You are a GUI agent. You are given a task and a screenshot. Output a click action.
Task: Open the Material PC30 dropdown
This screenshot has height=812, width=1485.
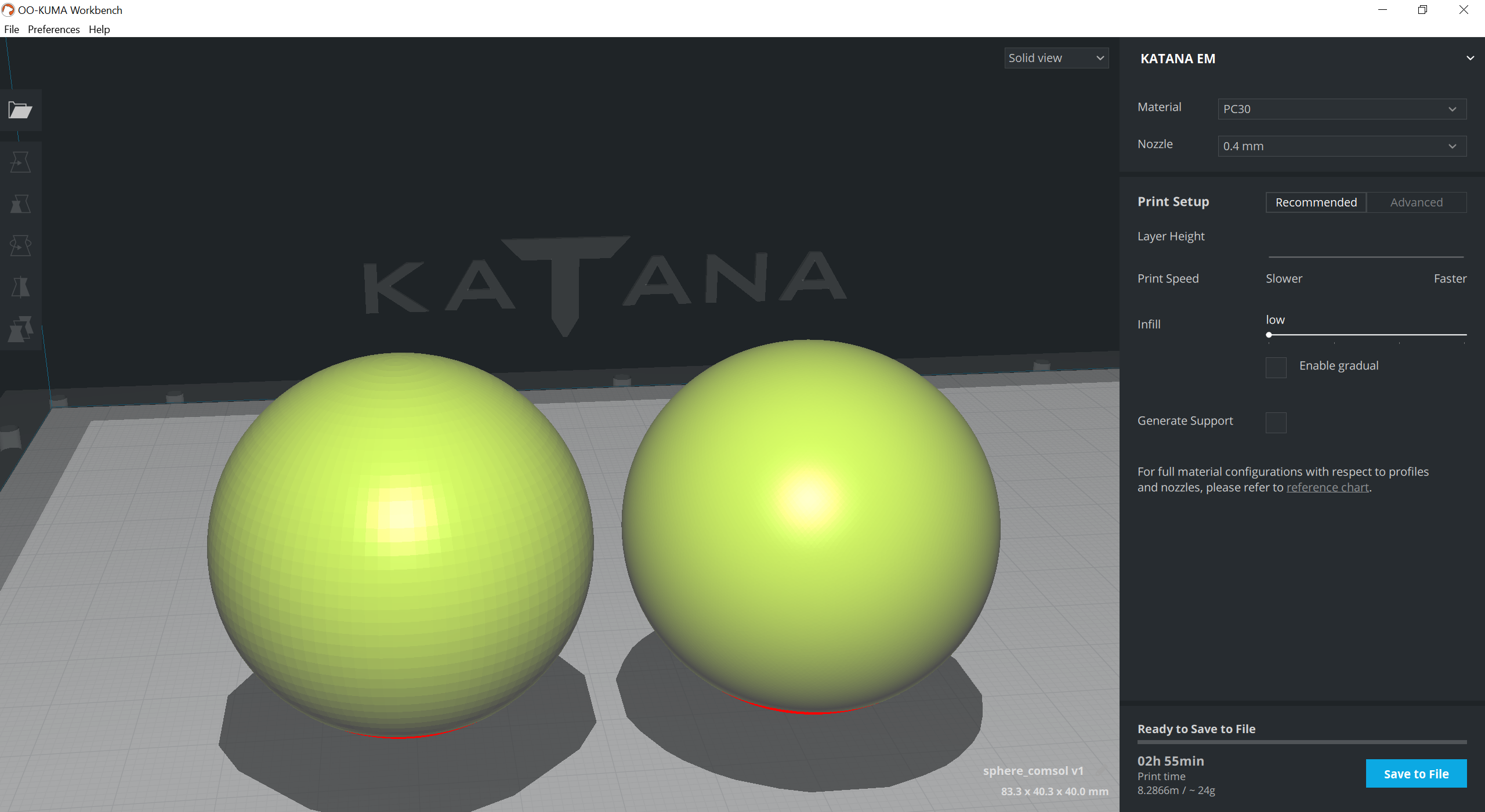[1342, 109]
